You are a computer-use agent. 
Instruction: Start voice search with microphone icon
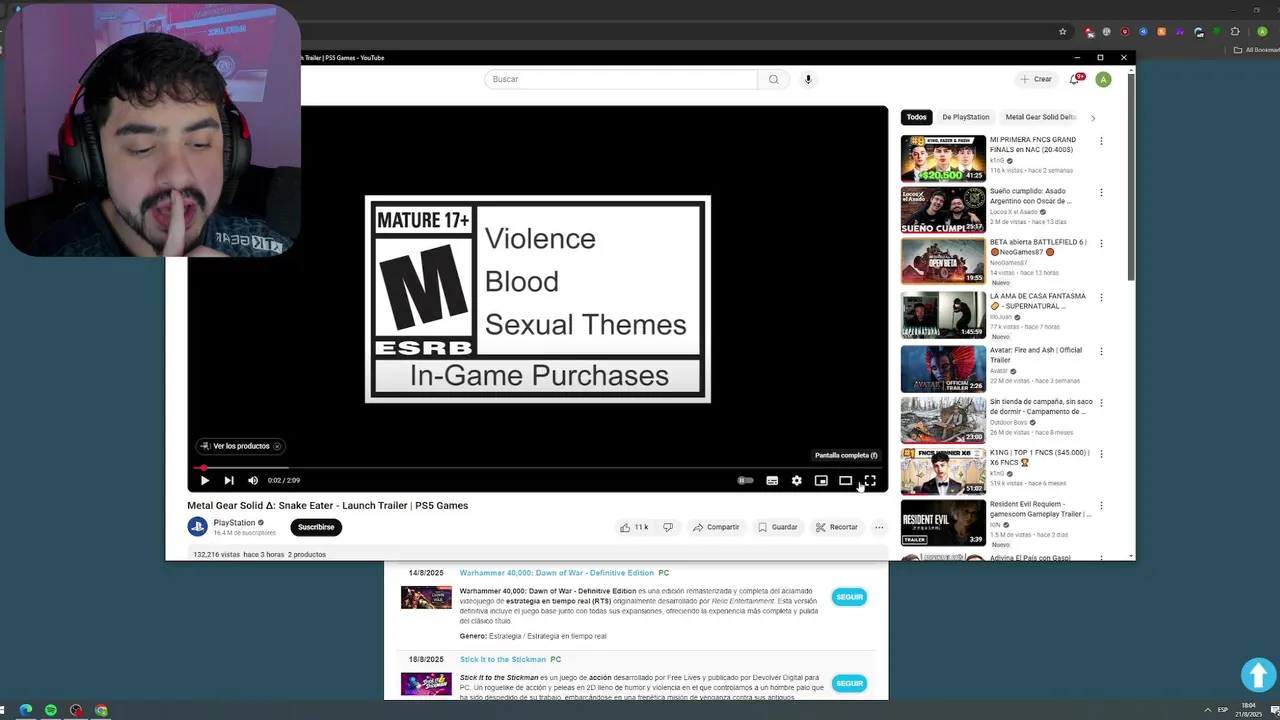pyautogui.click(x=808, y=79)
